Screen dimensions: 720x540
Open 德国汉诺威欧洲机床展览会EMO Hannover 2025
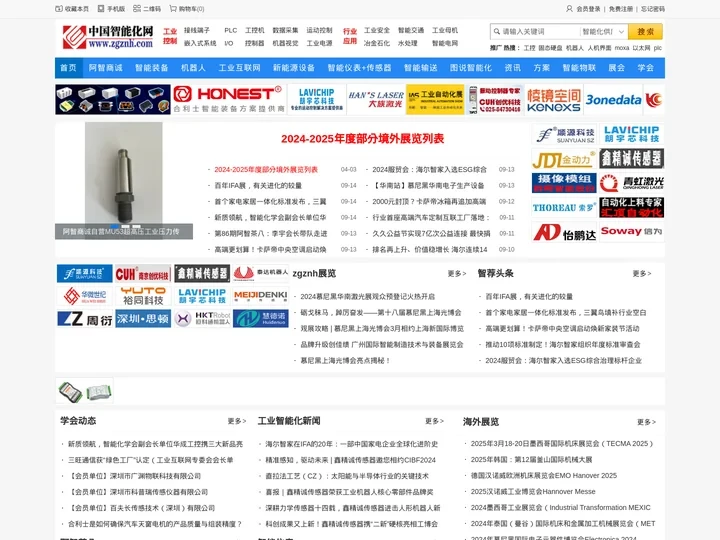pyautogui.click(x=544, y=475)
